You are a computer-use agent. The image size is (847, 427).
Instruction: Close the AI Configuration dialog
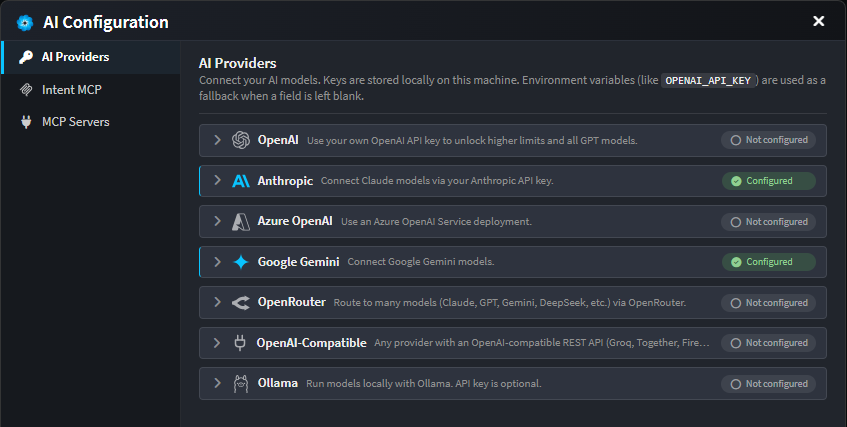(818, 21)
